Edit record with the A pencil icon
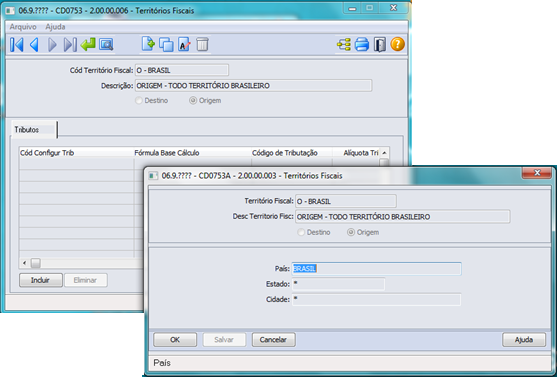This screenshot has height=377, width=557. [184, 45]
